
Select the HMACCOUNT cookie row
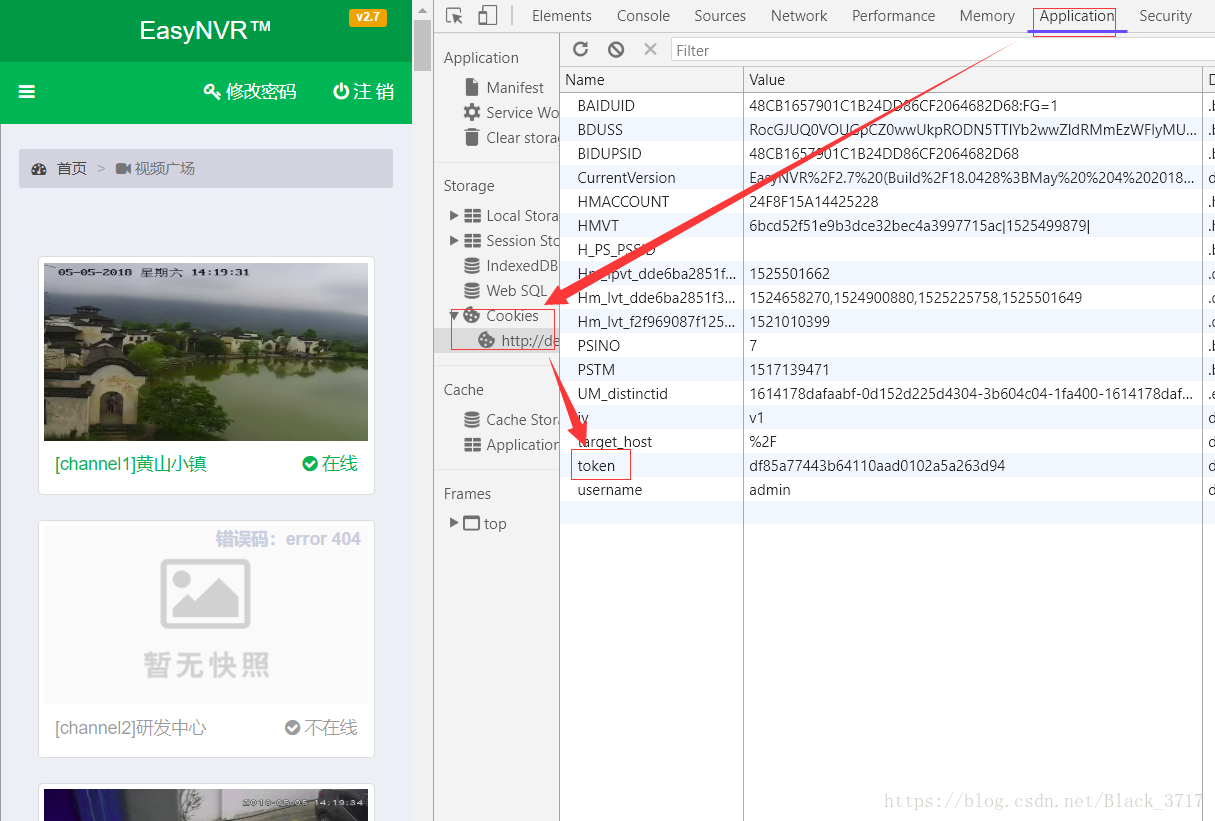click(887, 202)
